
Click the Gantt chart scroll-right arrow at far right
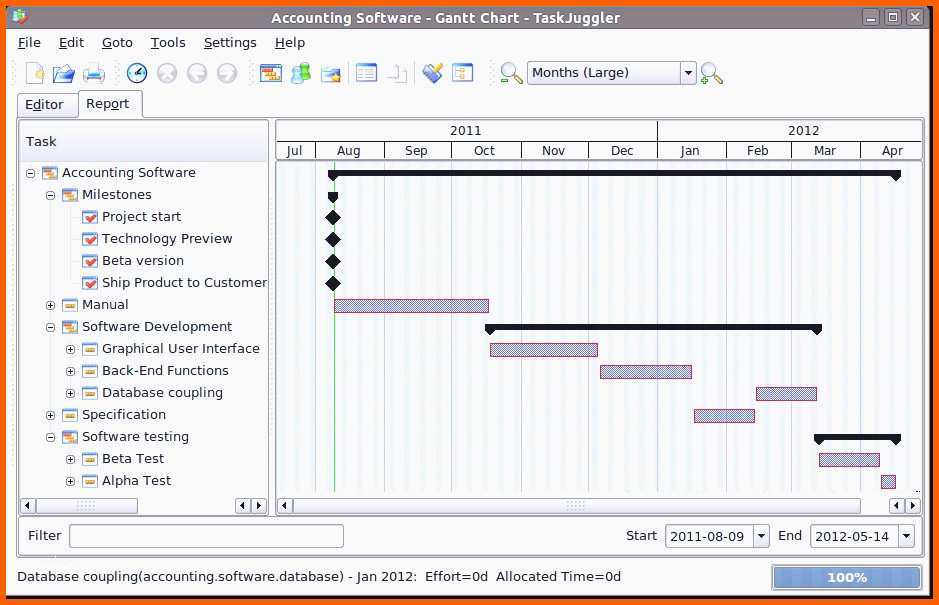(x=913, y=506)
